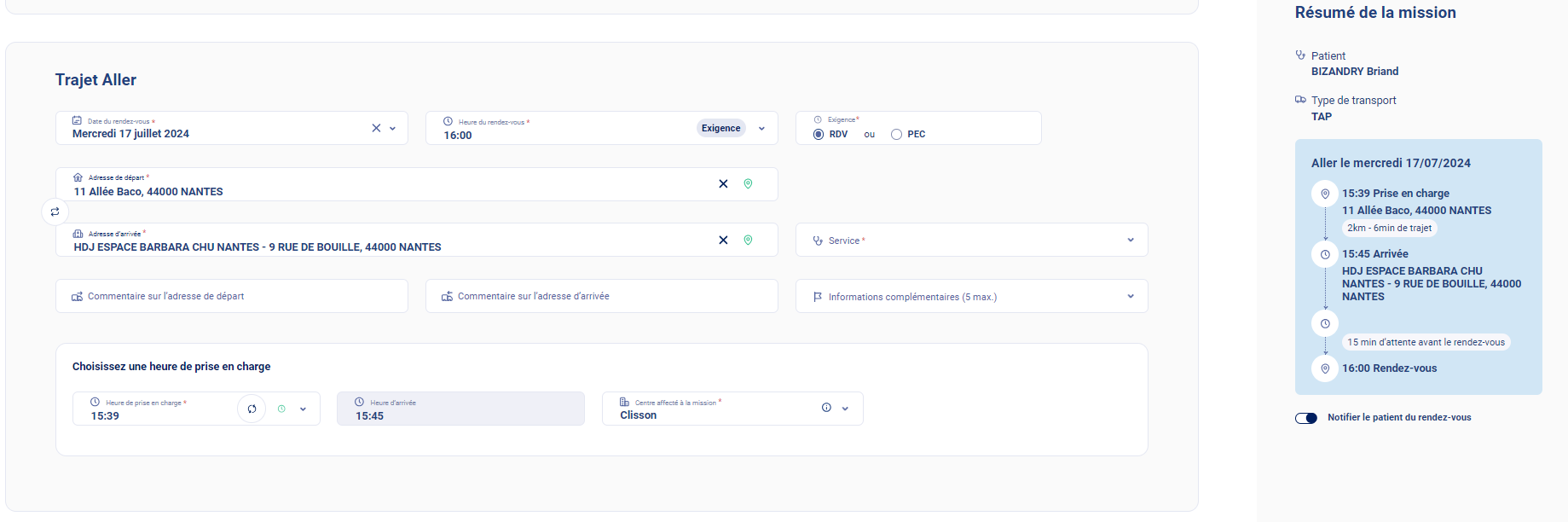This screenshot has width=1568, height=522.
Task: Open the appointment date dropdown arrow
Action: (393, 129)
